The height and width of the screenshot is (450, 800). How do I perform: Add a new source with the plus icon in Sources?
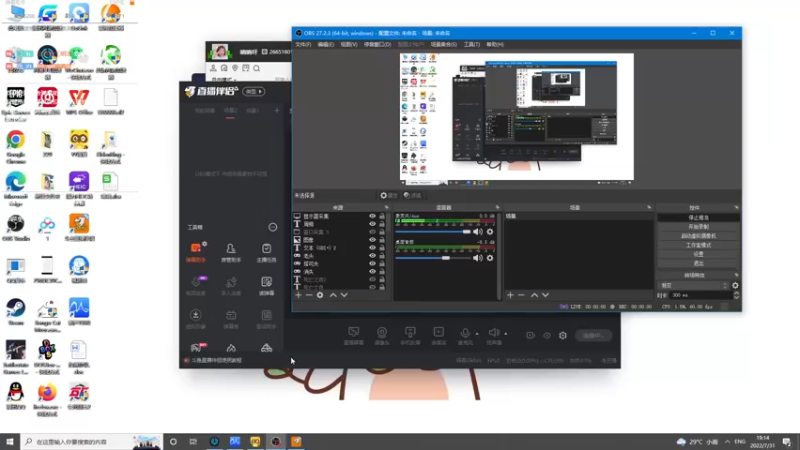tap(298, 295)
